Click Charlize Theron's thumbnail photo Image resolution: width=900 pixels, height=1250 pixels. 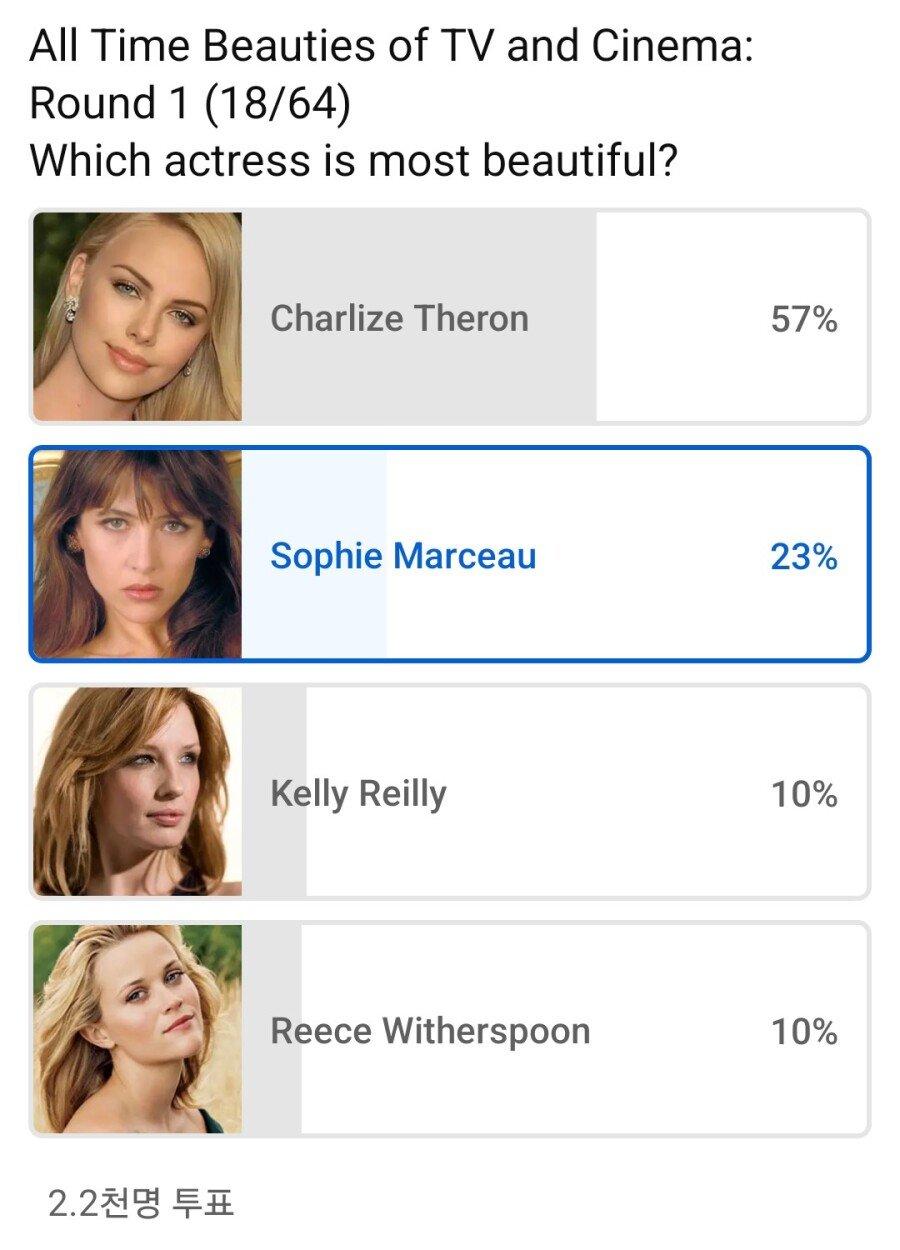coord(138,317)
